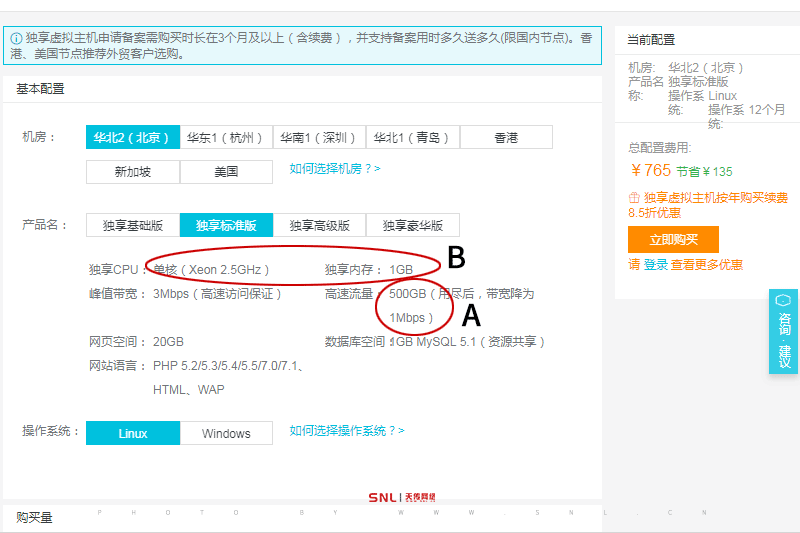Switch to the 独享高级版 product
This screenshot has width=800, height=533.
click(319, 225)
